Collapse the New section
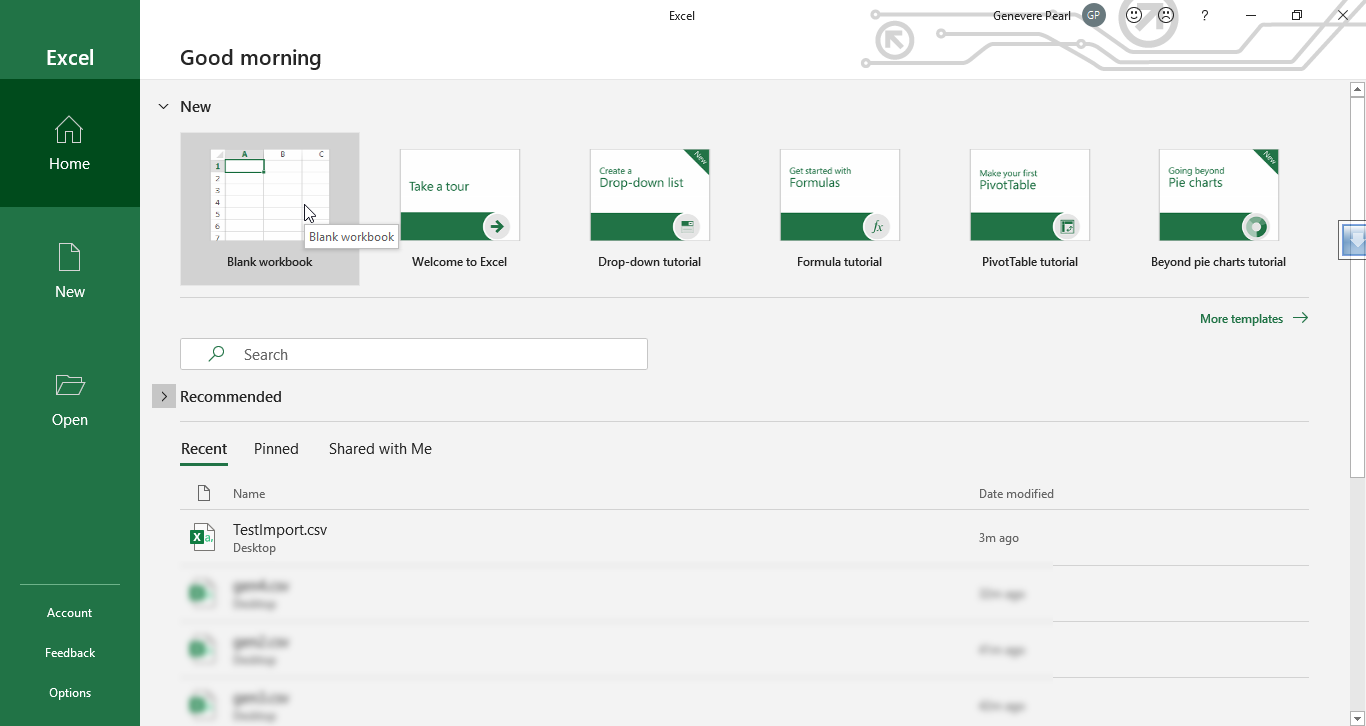Viewport: 1366px width, 726px height. coord(164,106)
